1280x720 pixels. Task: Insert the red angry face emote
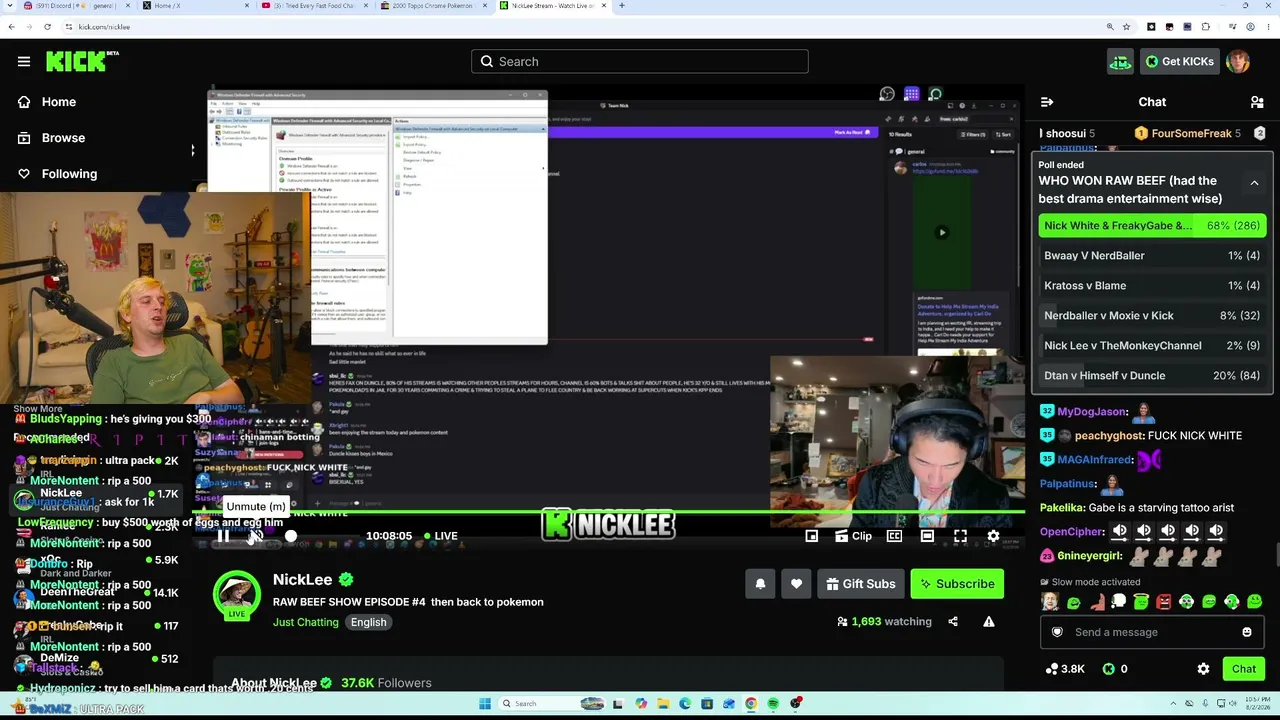1164,602
